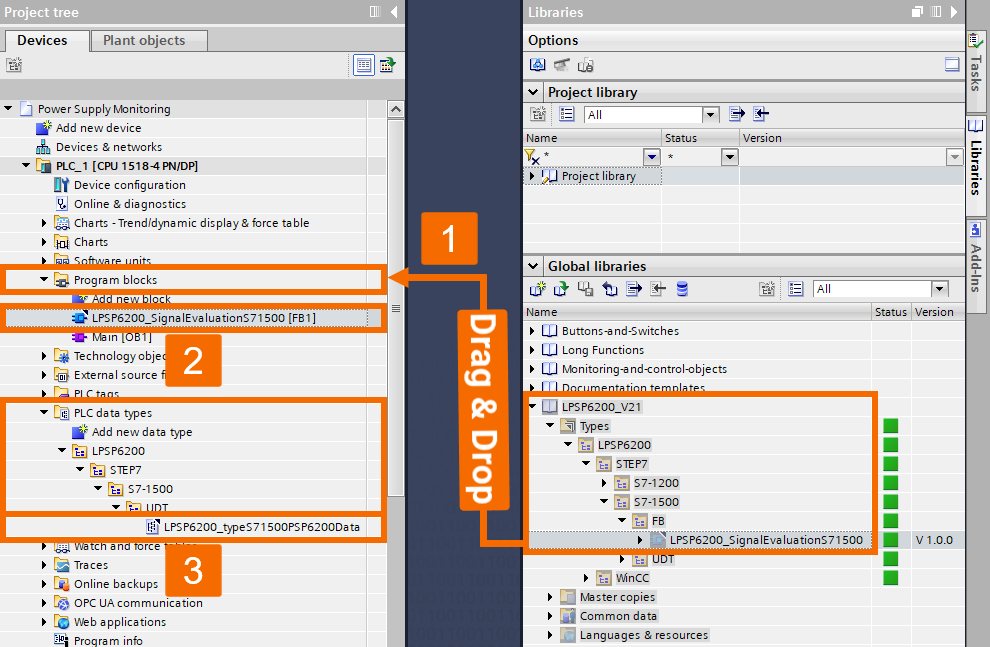Viewport: 990px width, 647px height.
Task: Expand the S7-1200 folder in global library
Action: click(x=604, y=483)
